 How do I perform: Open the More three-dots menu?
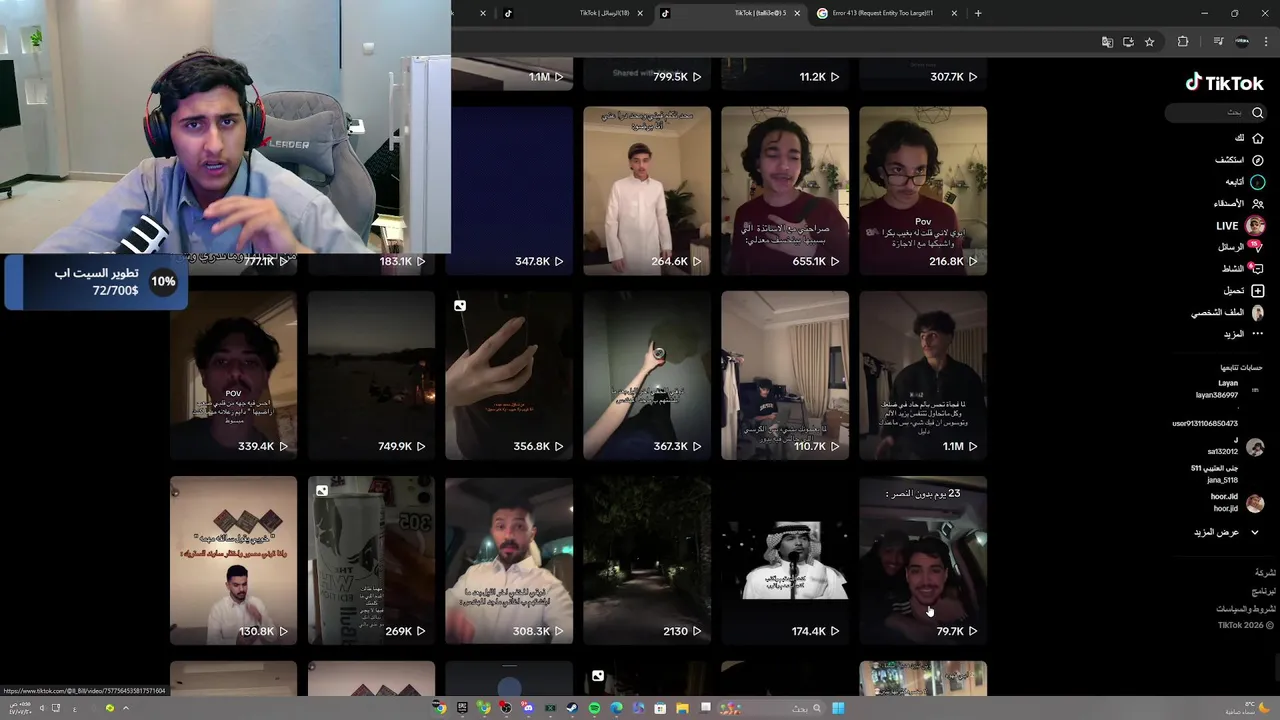[x=1258, y=334]
